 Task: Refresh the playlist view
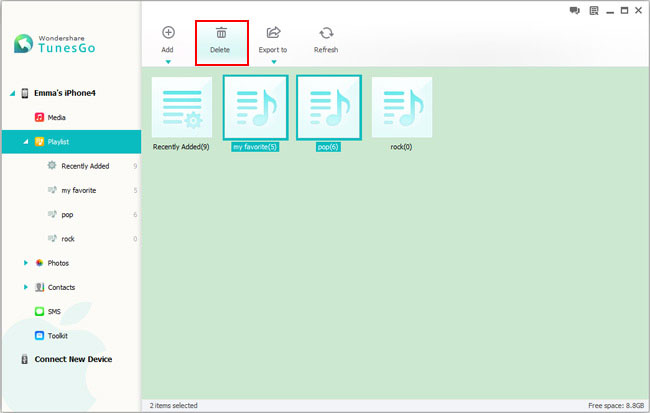tap(326, 40)
